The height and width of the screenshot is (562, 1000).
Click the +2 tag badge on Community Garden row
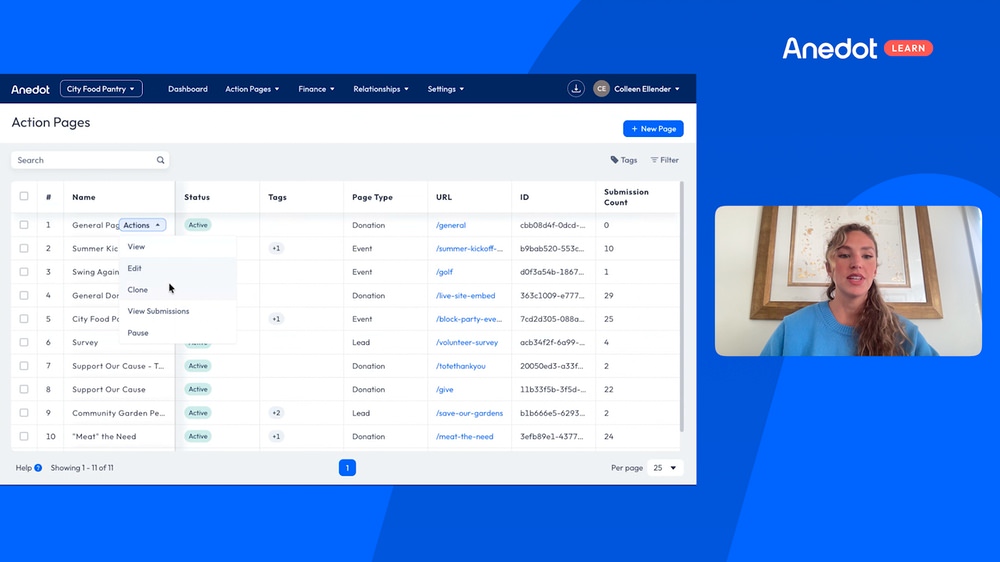point(276,413)
